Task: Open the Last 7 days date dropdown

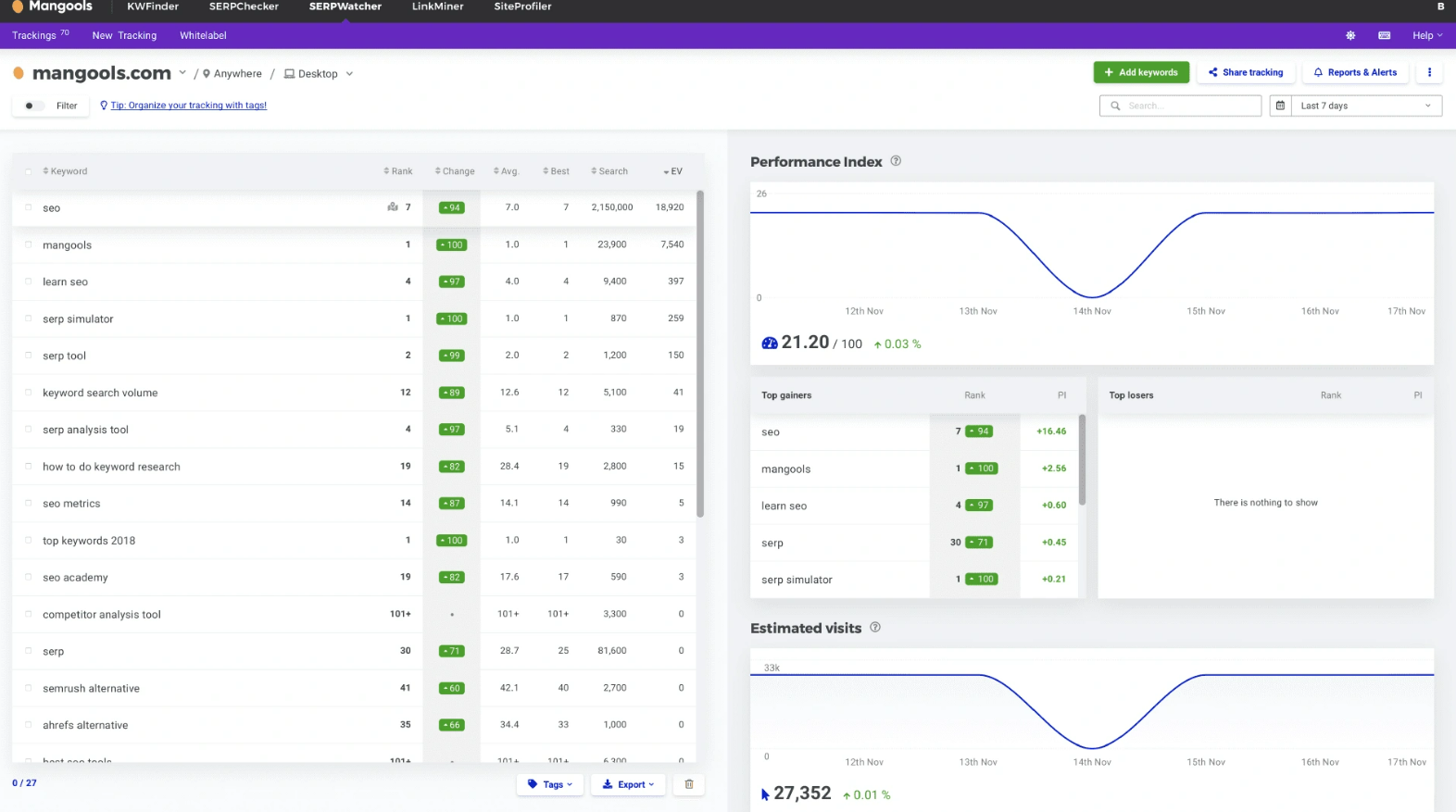Action: tap(1364, 106)
